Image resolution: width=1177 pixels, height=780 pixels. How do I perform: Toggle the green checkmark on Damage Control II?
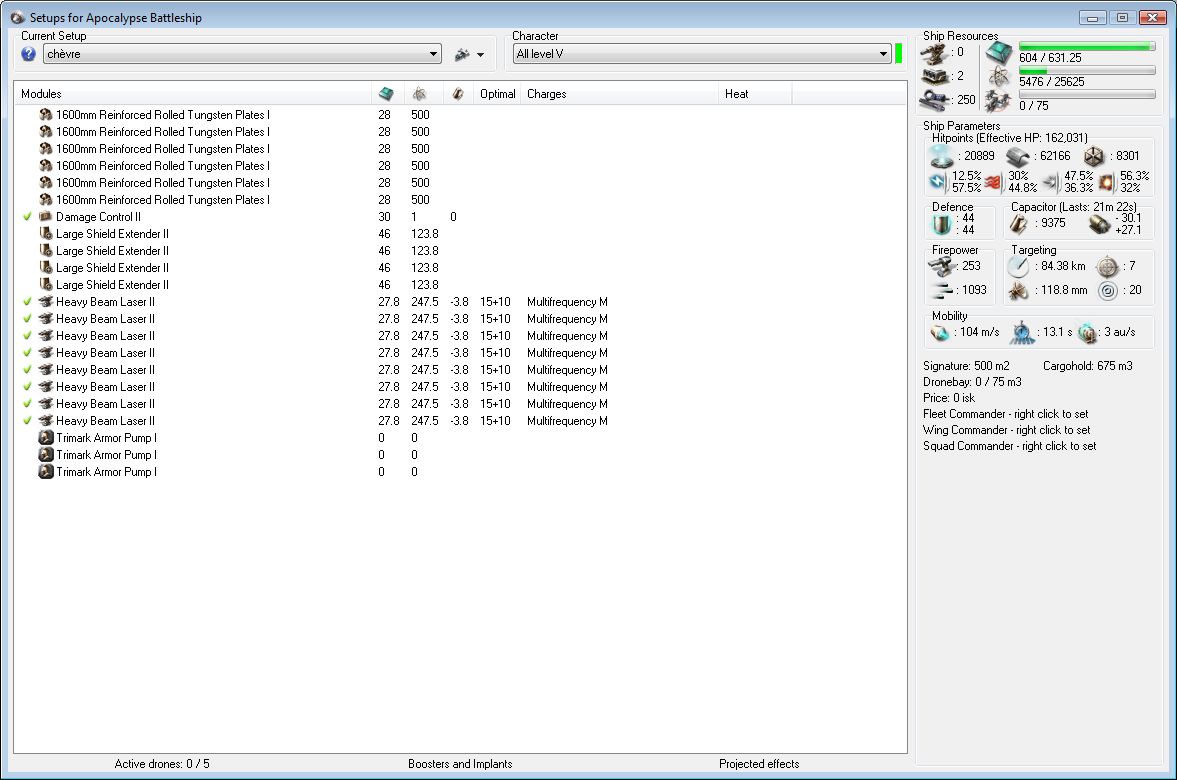tap(28, 216)
